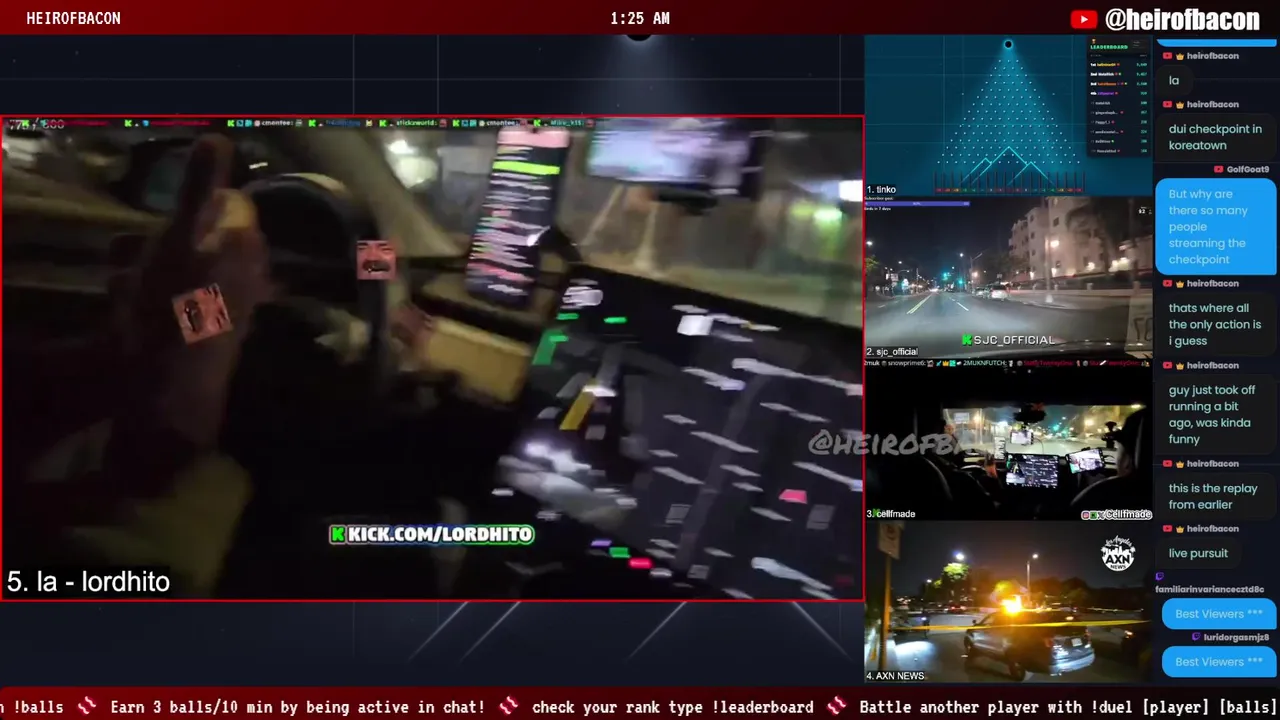Click GolfGoat9's 'But why are there so many' message
The image size is (1280, 720).
tap(1215, 227)
